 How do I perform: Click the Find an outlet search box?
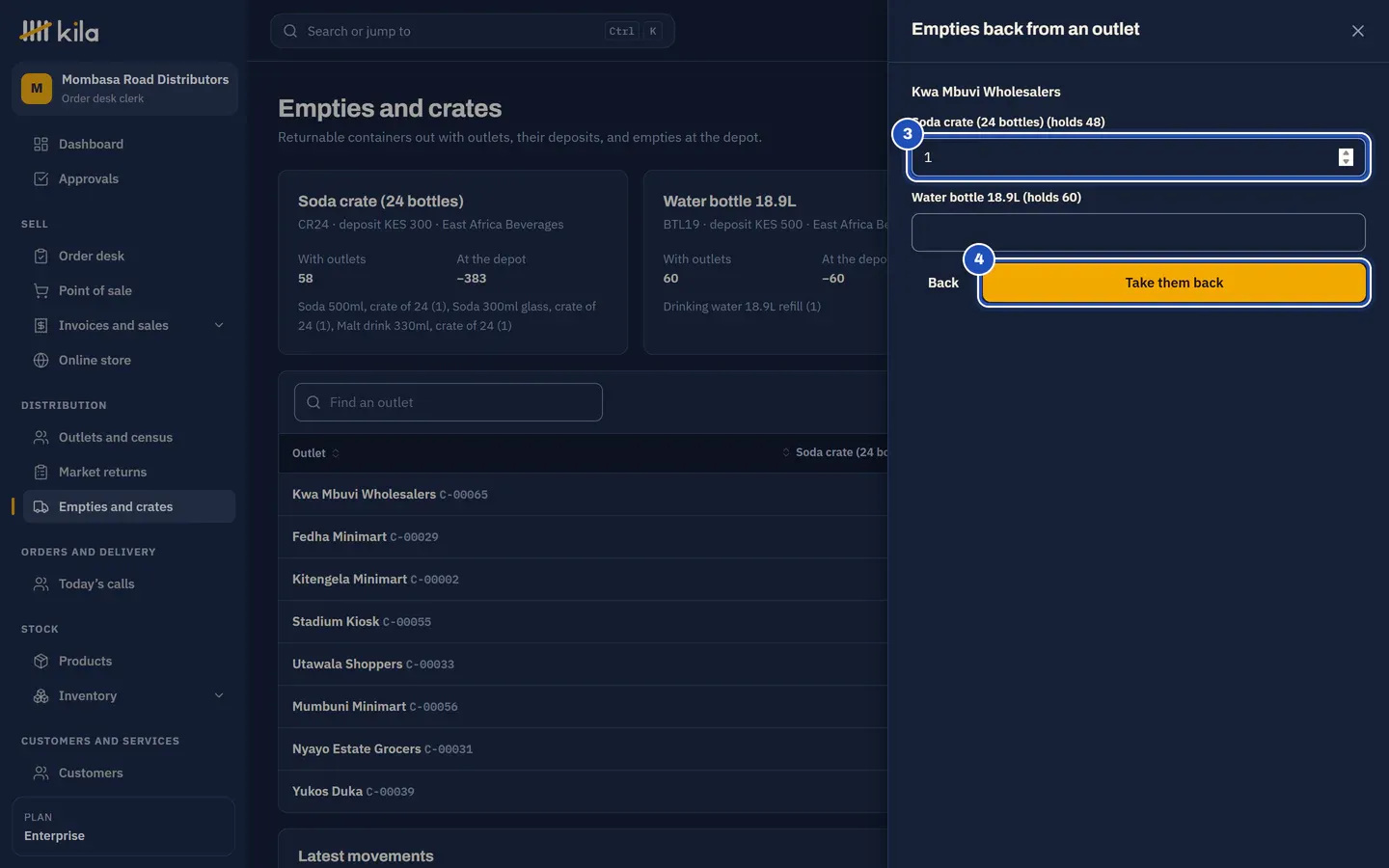tap(449, 402)
